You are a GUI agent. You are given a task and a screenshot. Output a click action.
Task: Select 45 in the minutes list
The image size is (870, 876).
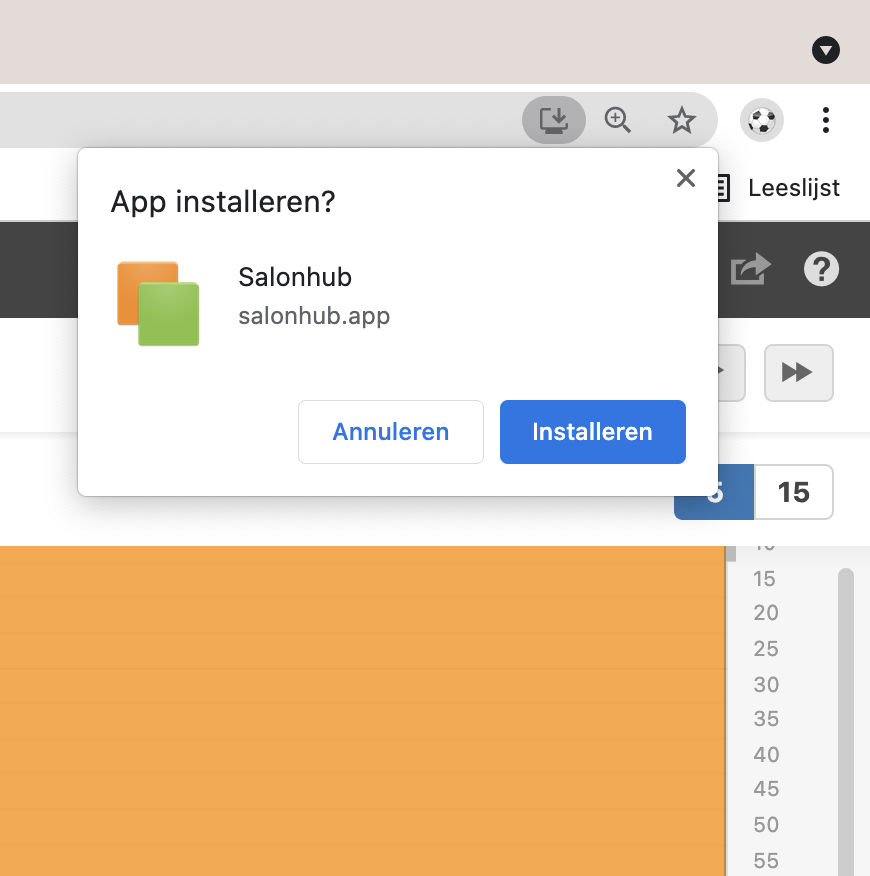(x=766, y=789)
